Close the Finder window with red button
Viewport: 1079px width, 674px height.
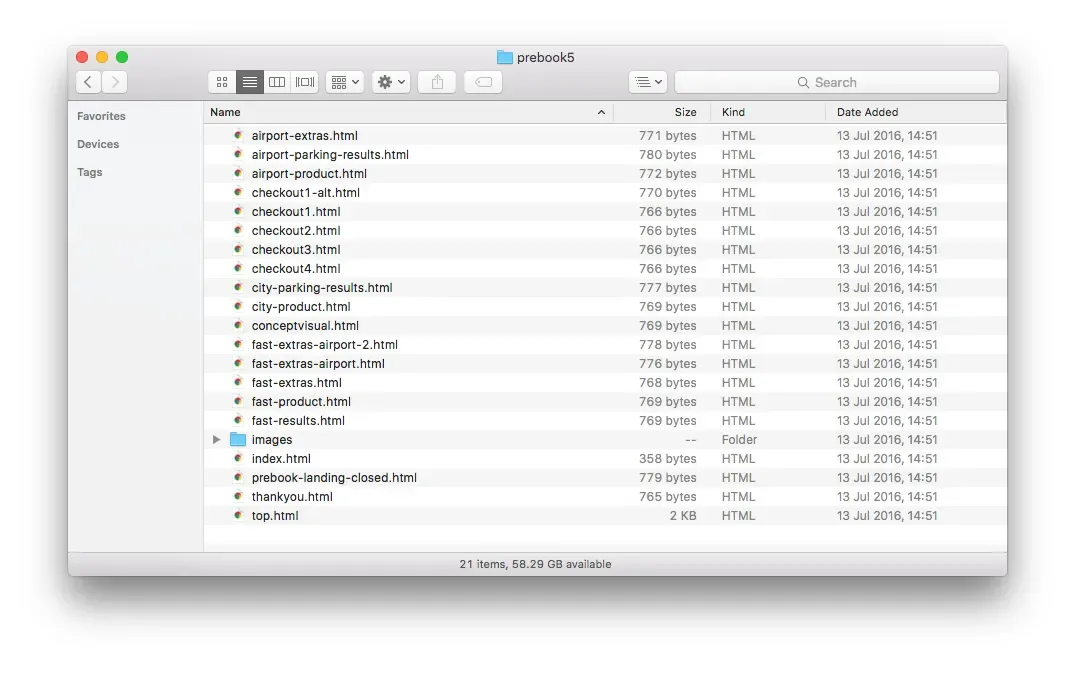tap(82, 57)
